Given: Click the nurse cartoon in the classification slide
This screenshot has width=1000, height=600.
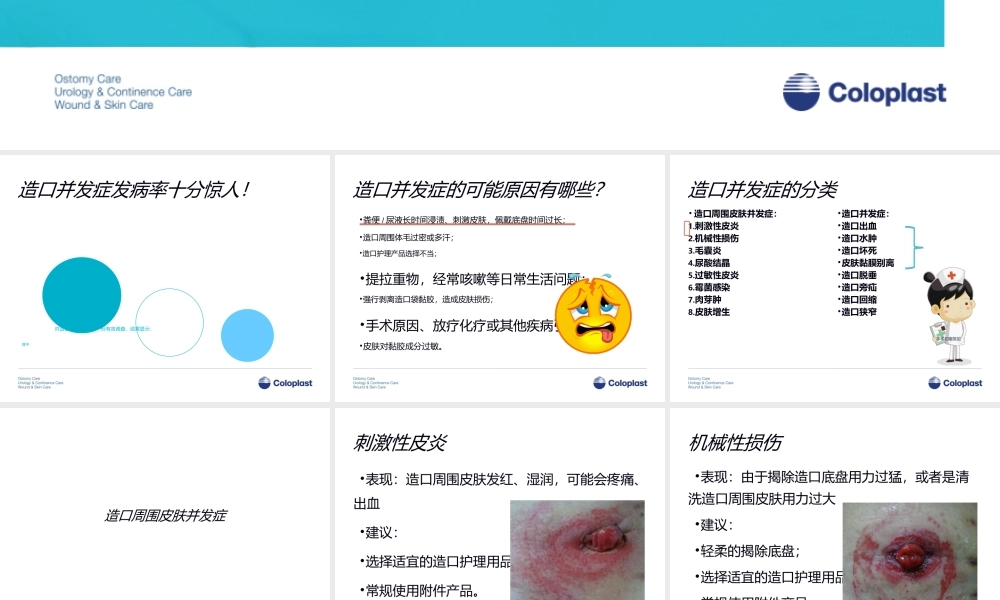Looking at the screenshot, I should pos(951,316).
